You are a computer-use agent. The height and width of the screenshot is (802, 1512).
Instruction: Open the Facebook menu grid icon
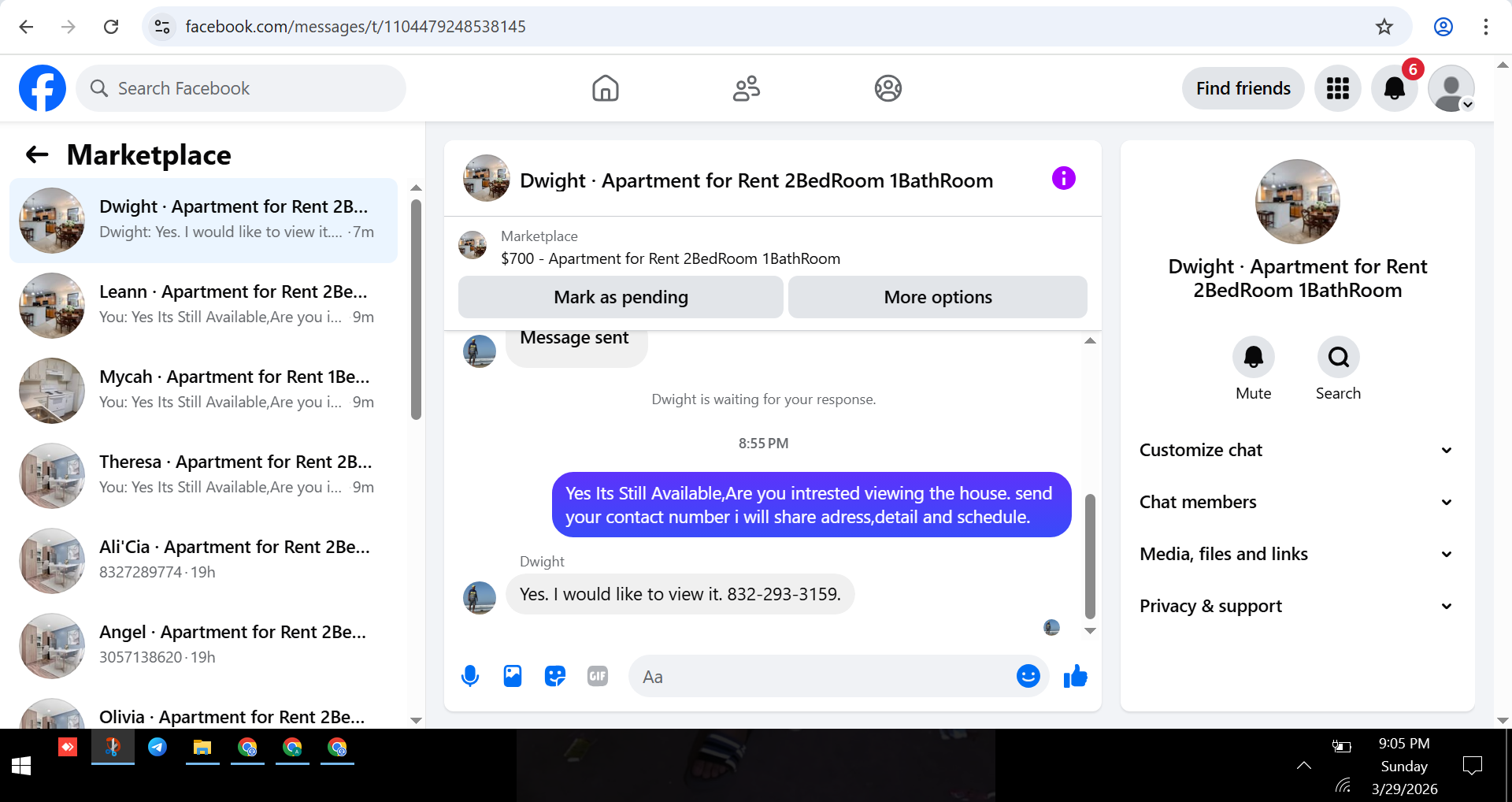[1338, 88]
